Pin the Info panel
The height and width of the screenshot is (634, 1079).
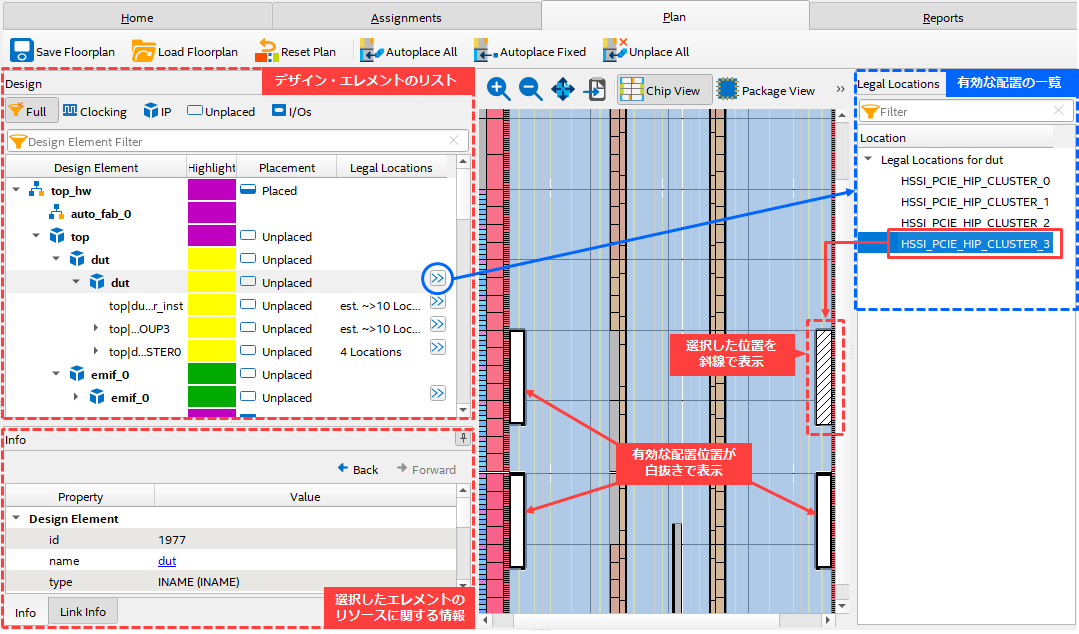463,438
